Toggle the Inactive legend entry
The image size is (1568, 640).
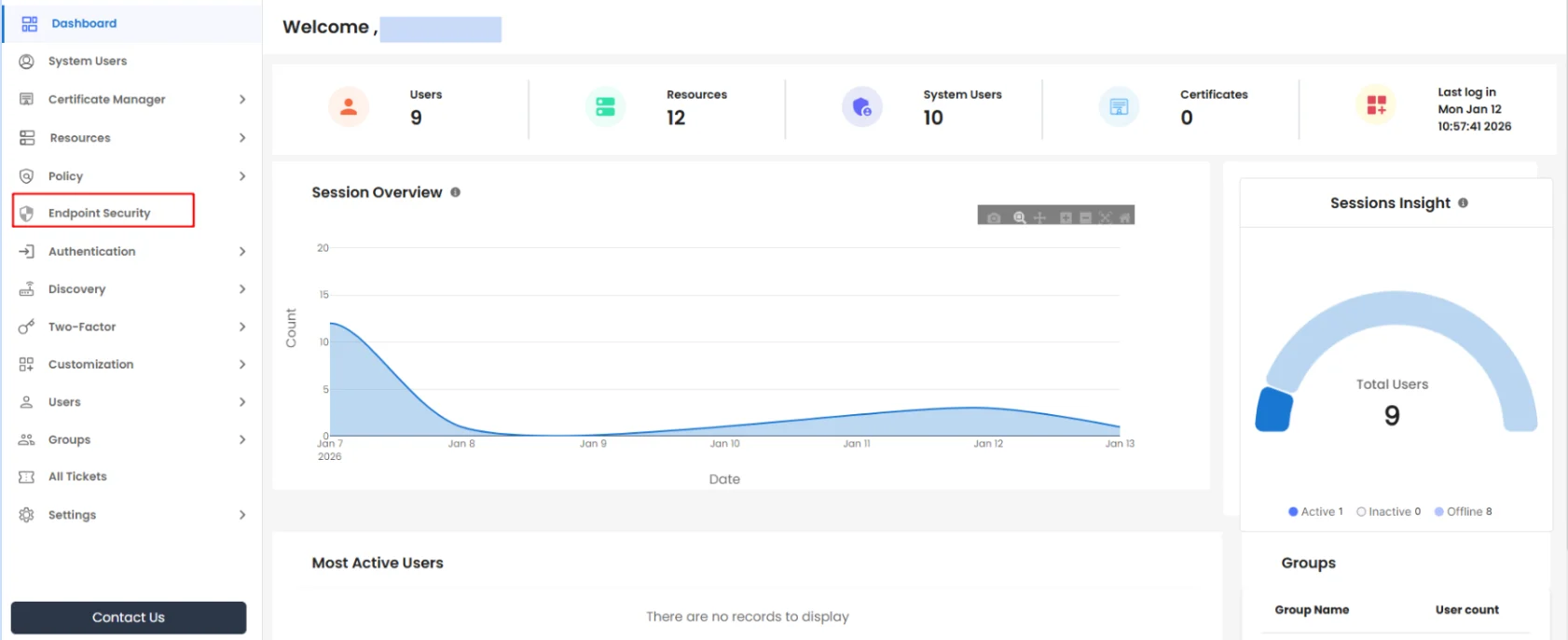(1388, 511)
